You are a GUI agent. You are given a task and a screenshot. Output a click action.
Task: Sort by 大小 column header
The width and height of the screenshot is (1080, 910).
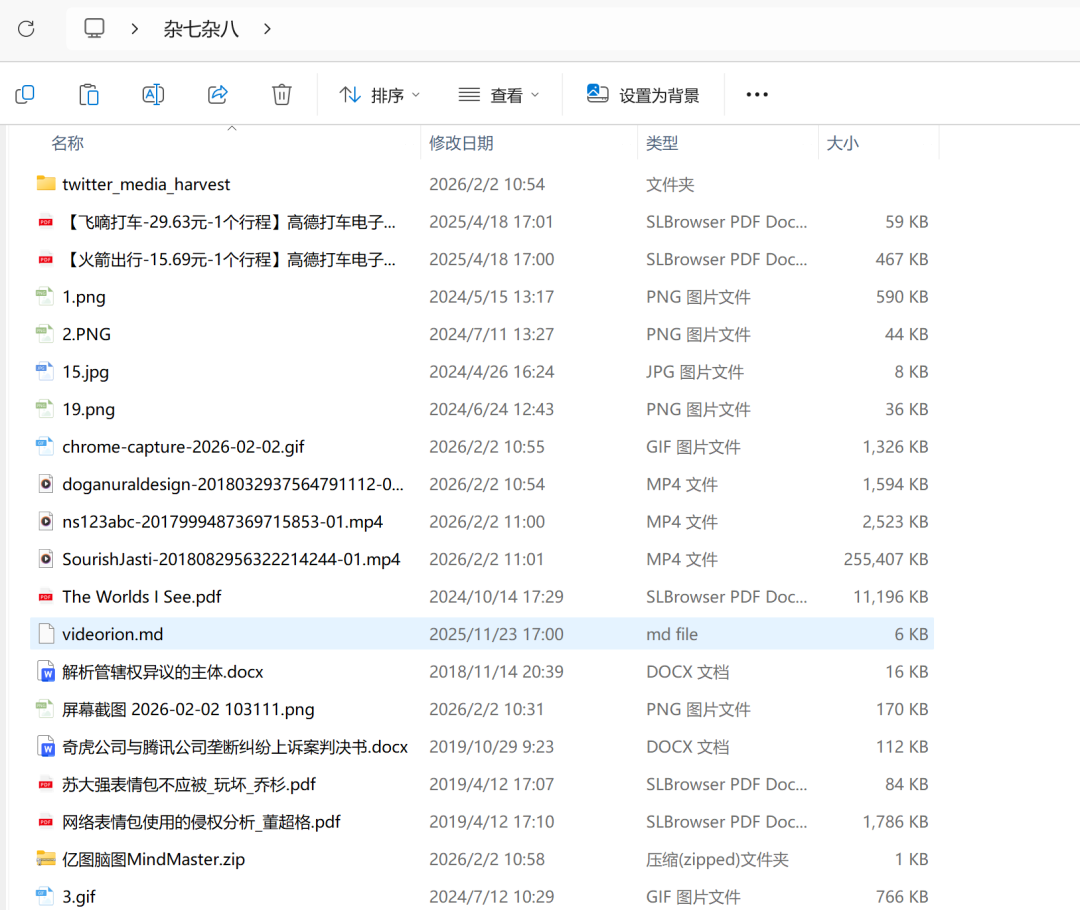point(842,143)
